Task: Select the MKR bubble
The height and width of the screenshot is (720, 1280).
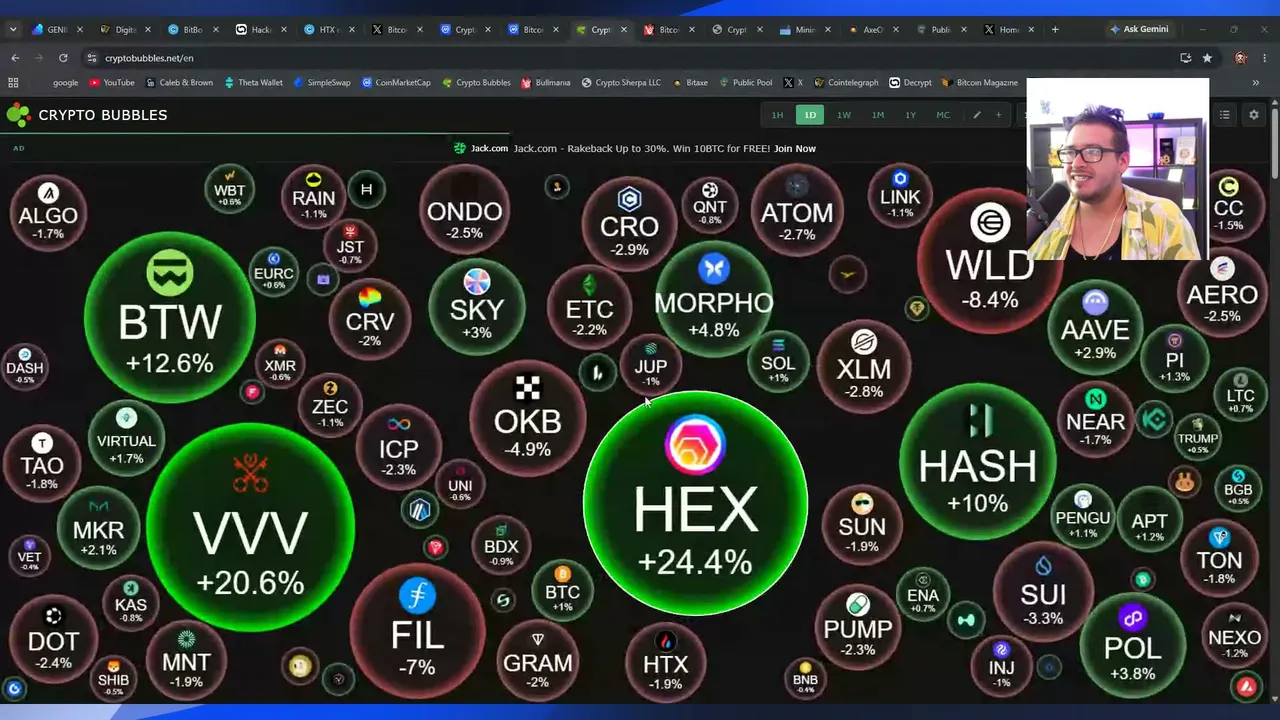Action: [x=98, y=527]
